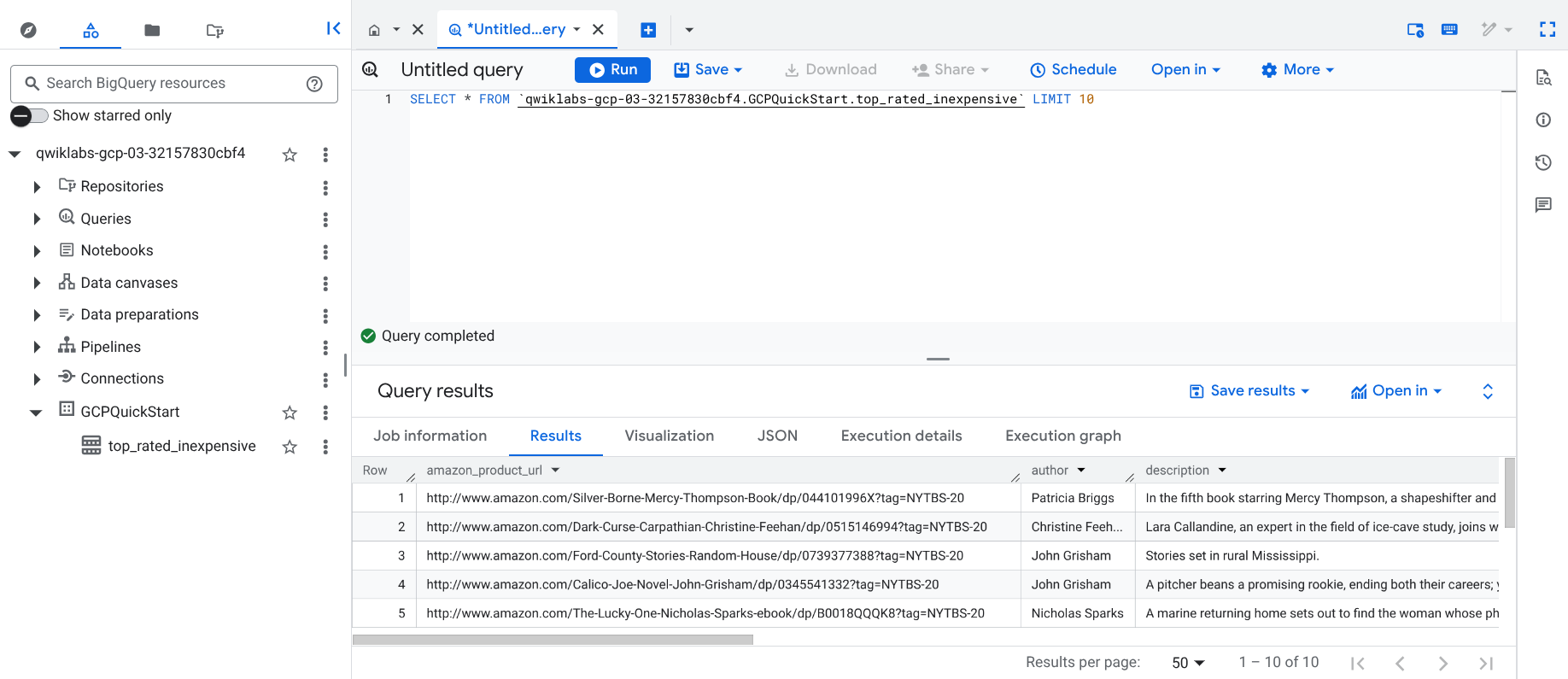Open the home tab dropdown arrow
Screen dimensions: 1568x679
click(x=396, y=29)
